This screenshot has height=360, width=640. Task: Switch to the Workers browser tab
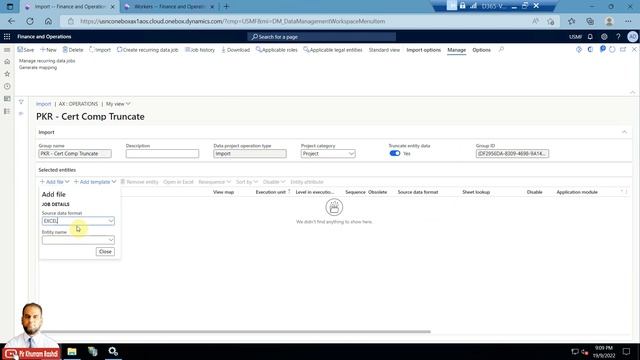[x=169, y=7]
